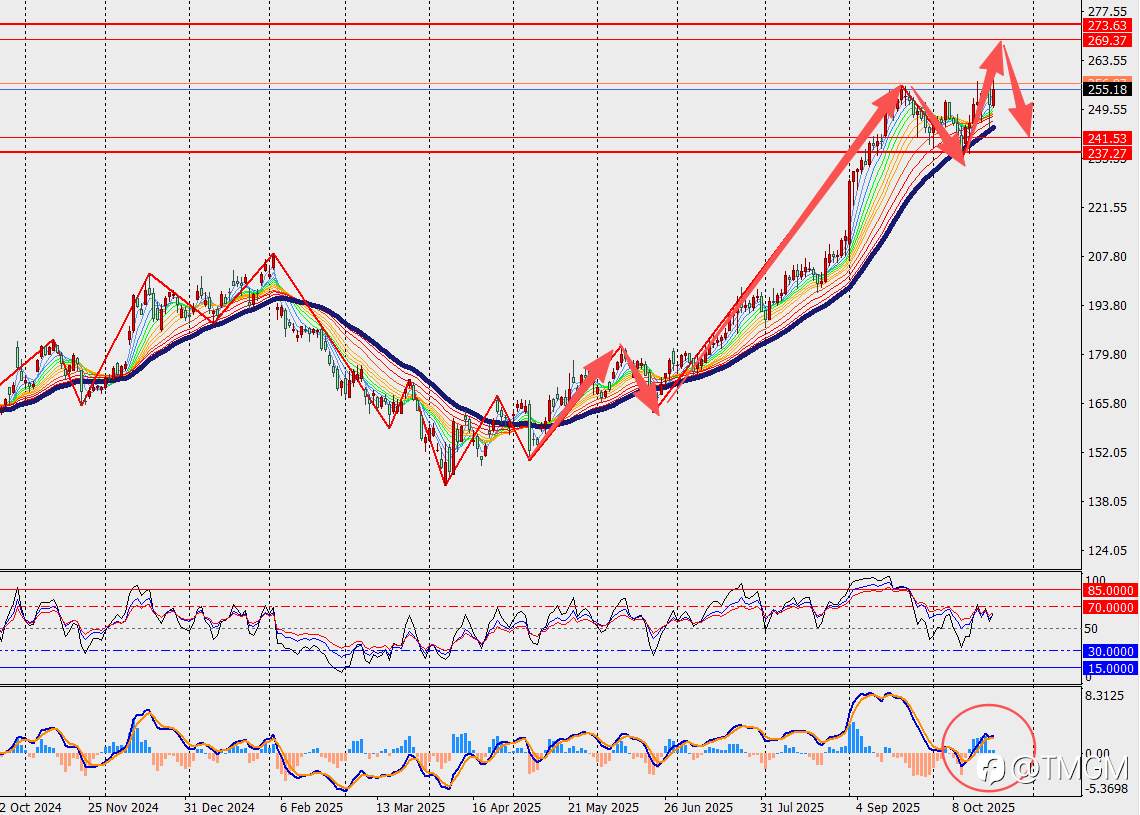
Task: Click the 207.80 price axis value
Action: pos(1107,257)
